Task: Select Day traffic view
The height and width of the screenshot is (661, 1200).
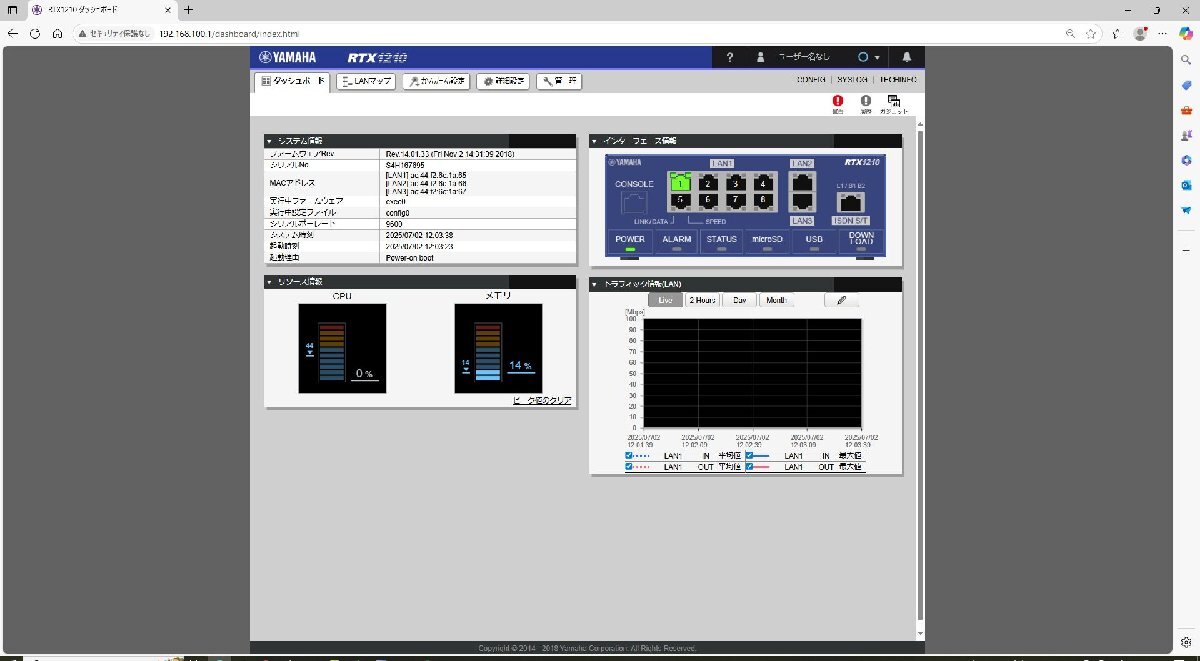Action: click(x=739, y=300)
